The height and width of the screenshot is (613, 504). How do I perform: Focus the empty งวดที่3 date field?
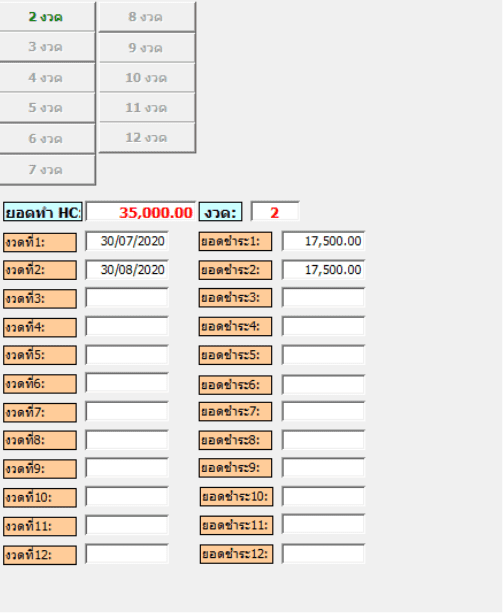(x=127, y=298)
